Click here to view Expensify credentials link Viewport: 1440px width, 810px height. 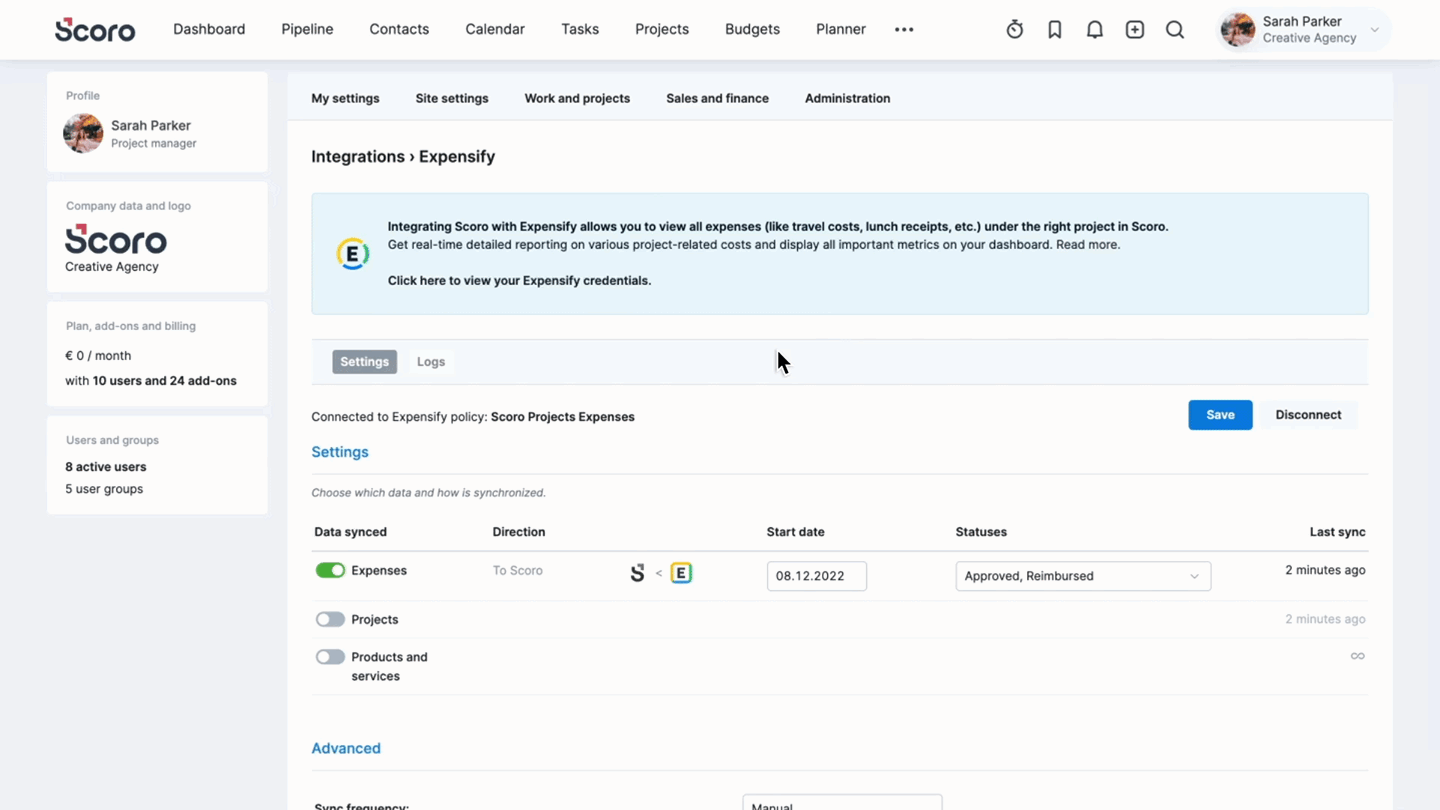tap(519, 281)
